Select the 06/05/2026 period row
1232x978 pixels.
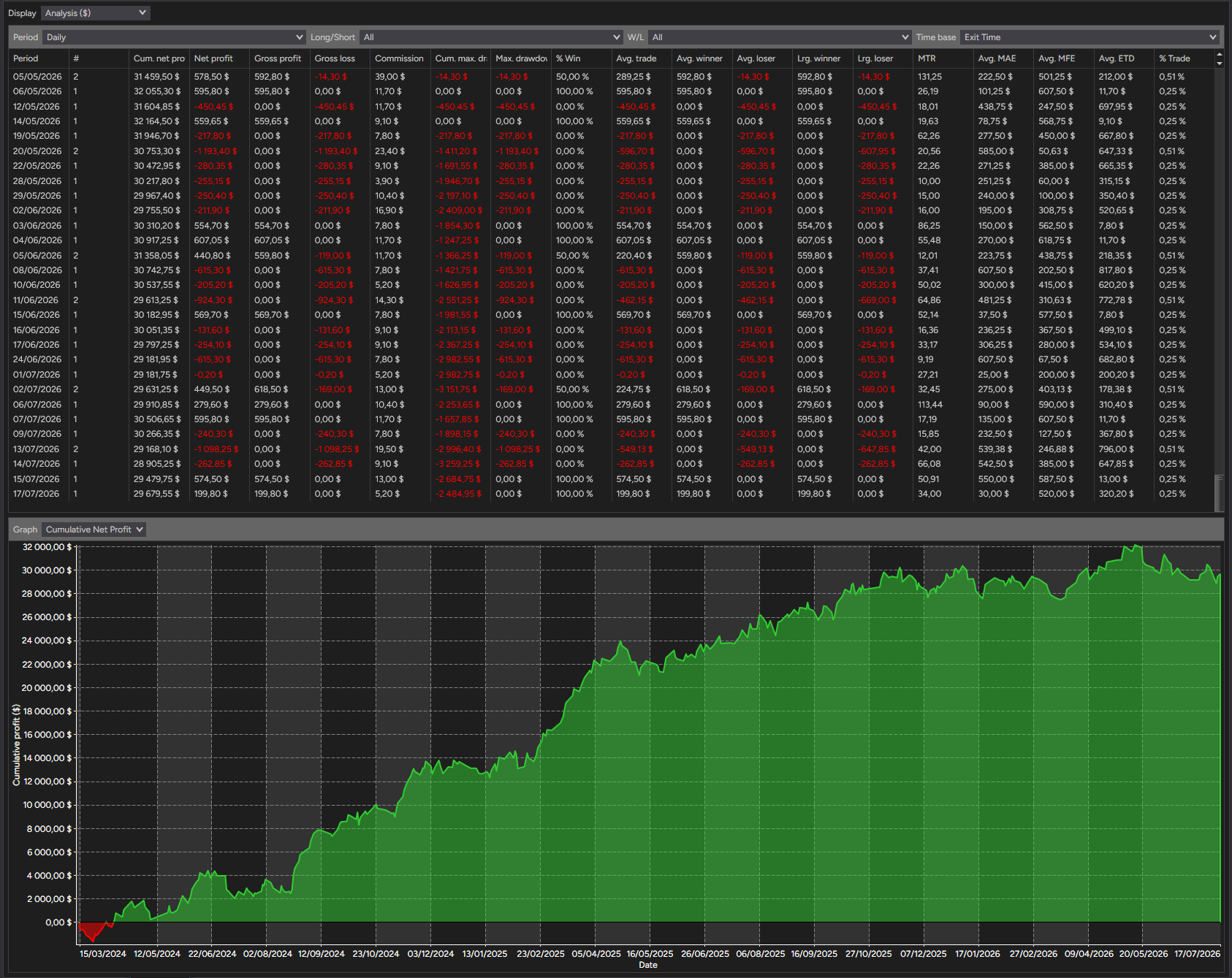pos(611,91)
